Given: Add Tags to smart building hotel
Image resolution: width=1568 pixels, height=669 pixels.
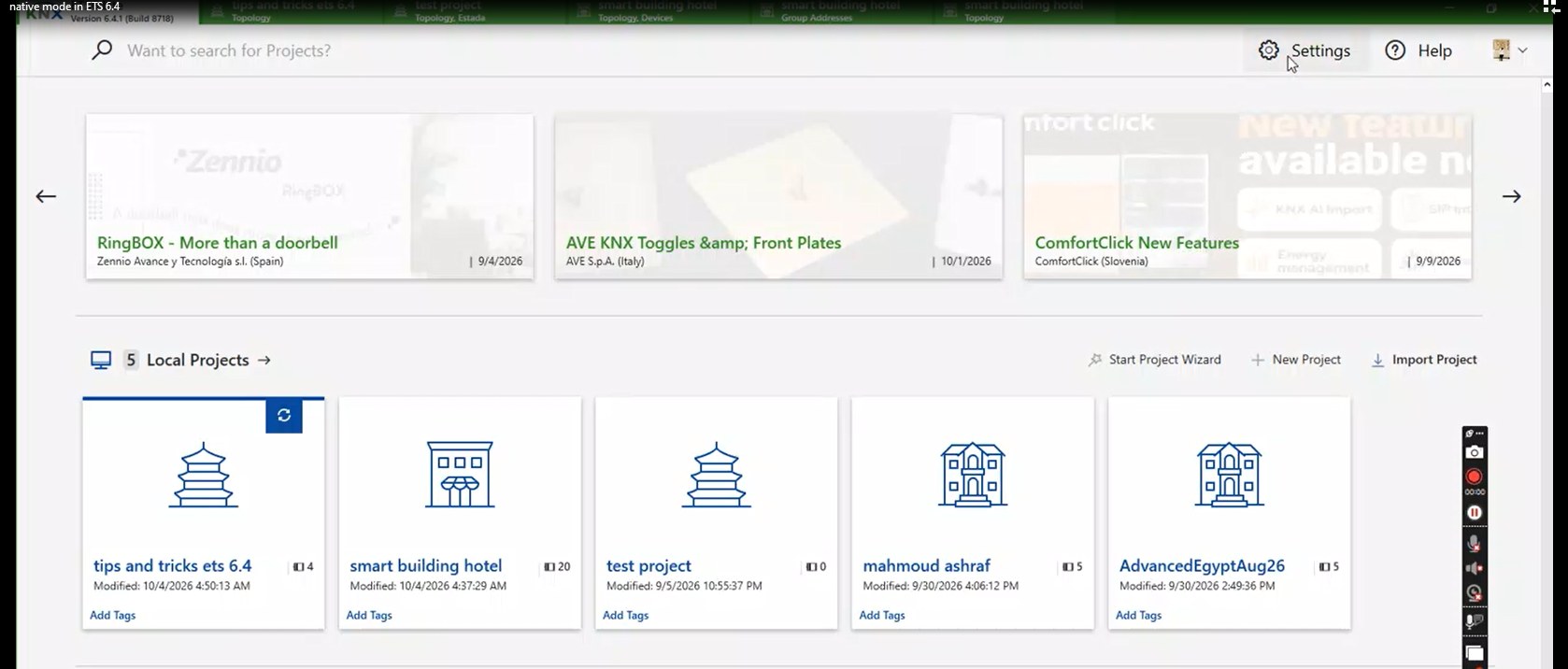Looking at the screenshot, I should click(x=369, y=615).
